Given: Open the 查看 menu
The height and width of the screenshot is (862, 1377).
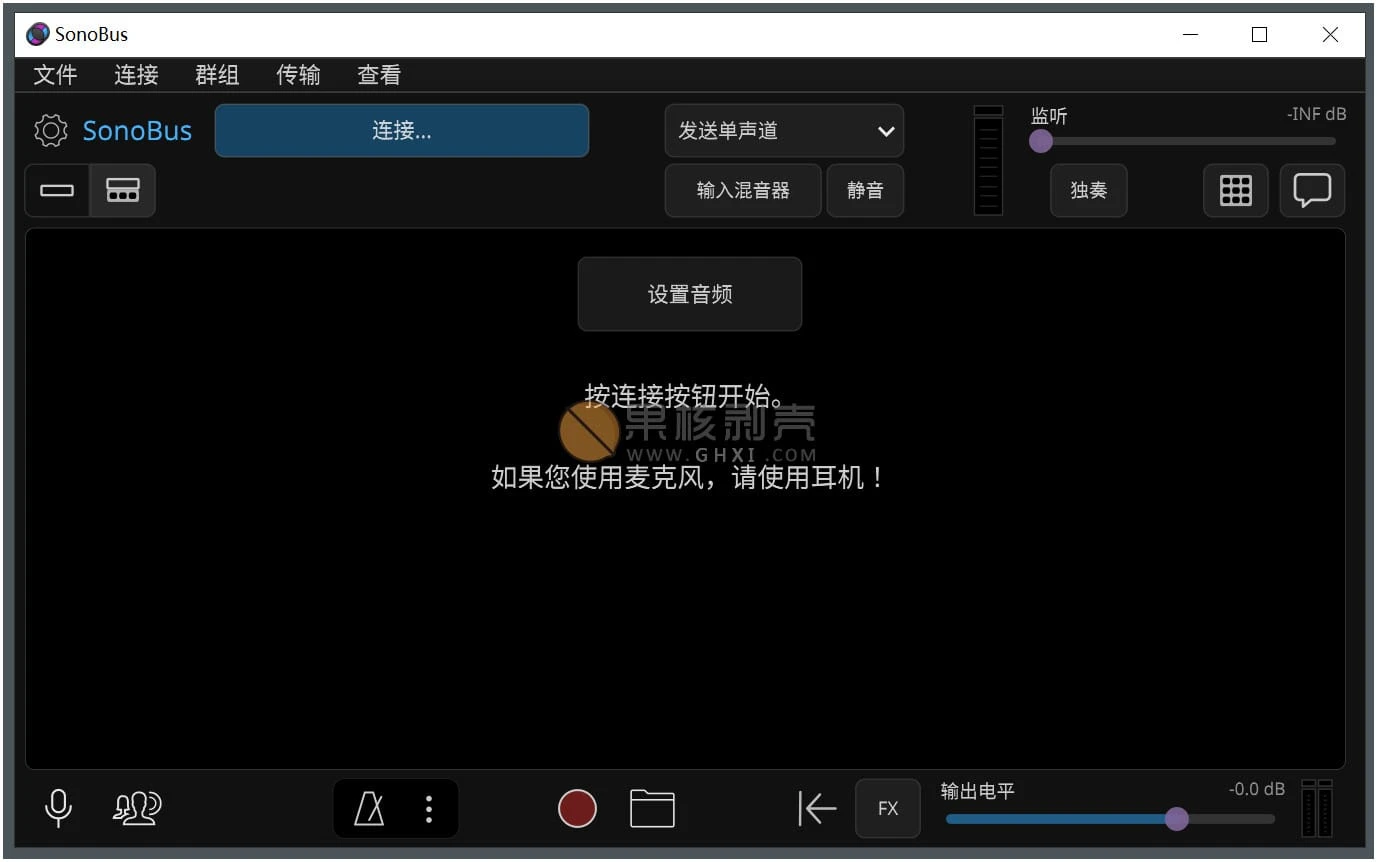Looking at the screenshot, I should coord(379,75).
